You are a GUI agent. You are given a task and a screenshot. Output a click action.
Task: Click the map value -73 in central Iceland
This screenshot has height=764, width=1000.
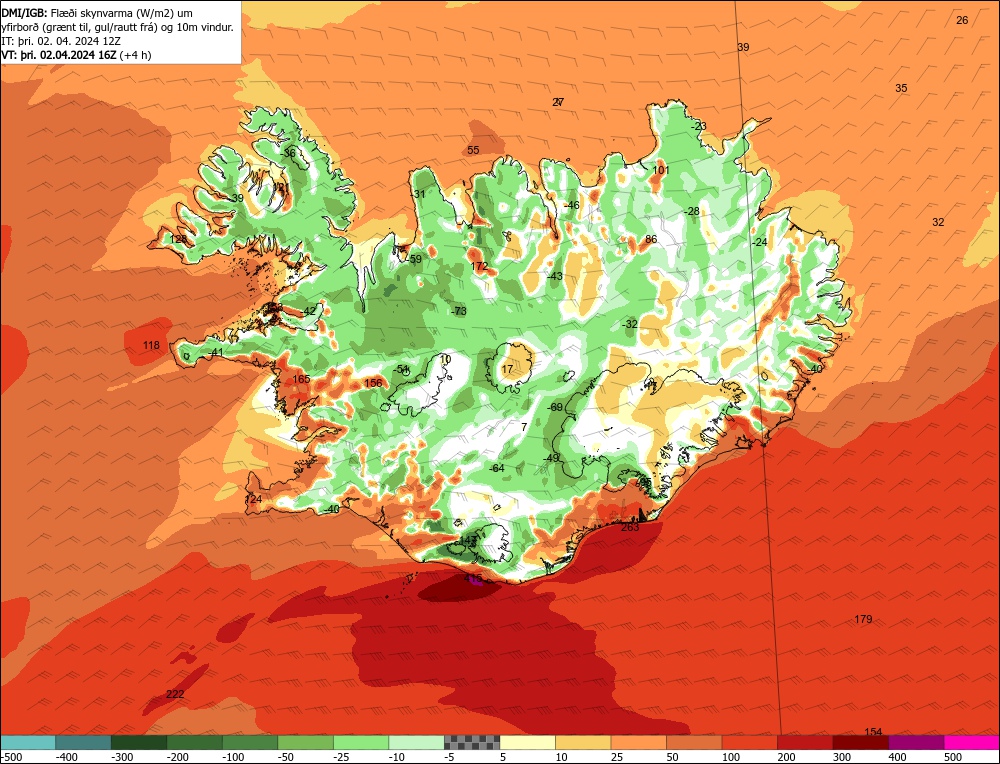pyautogui.click(x=459, y=311)
